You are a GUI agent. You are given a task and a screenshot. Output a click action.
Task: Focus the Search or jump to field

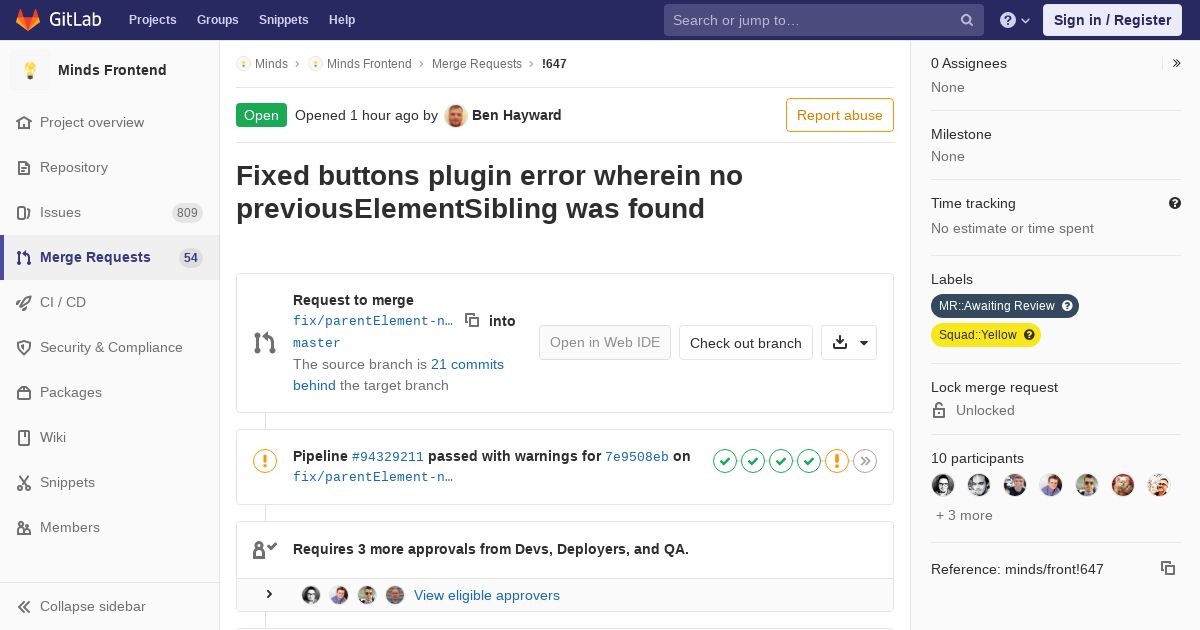824,20
